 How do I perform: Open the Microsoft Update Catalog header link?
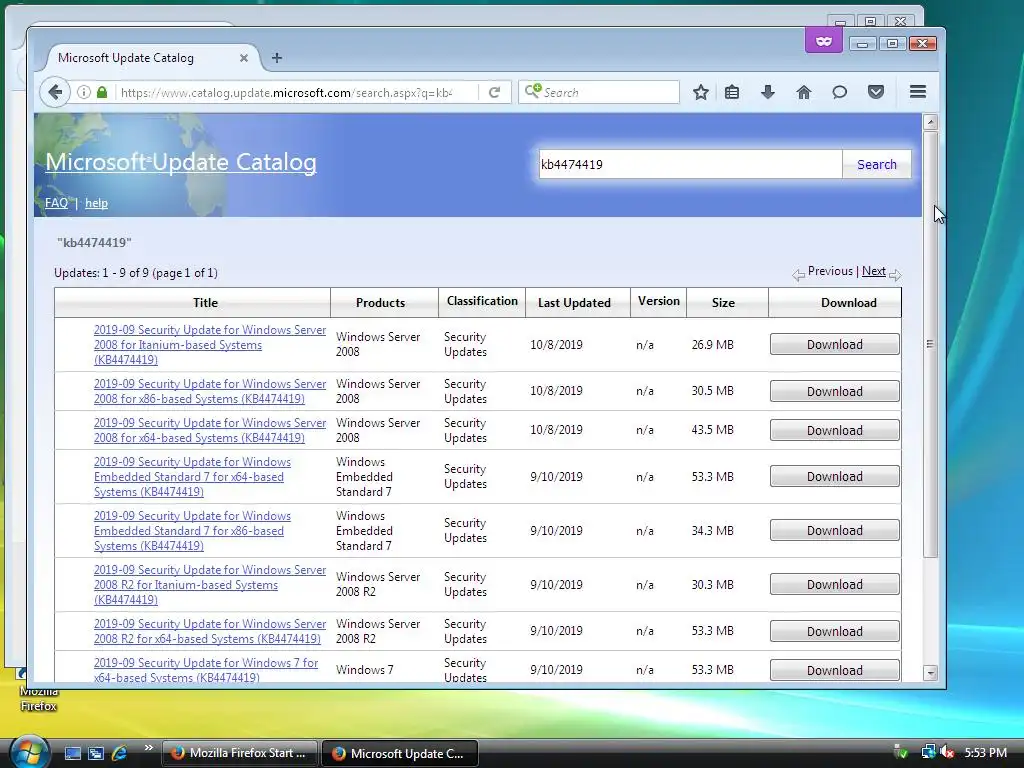(181, 162)
